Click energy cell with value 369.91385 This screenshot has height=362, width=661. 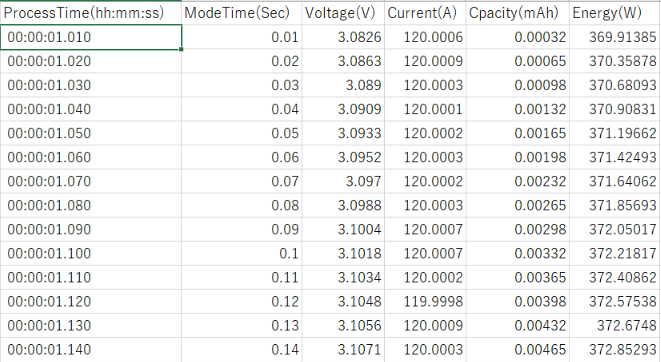pyautogui.click(x=615, y=37)
